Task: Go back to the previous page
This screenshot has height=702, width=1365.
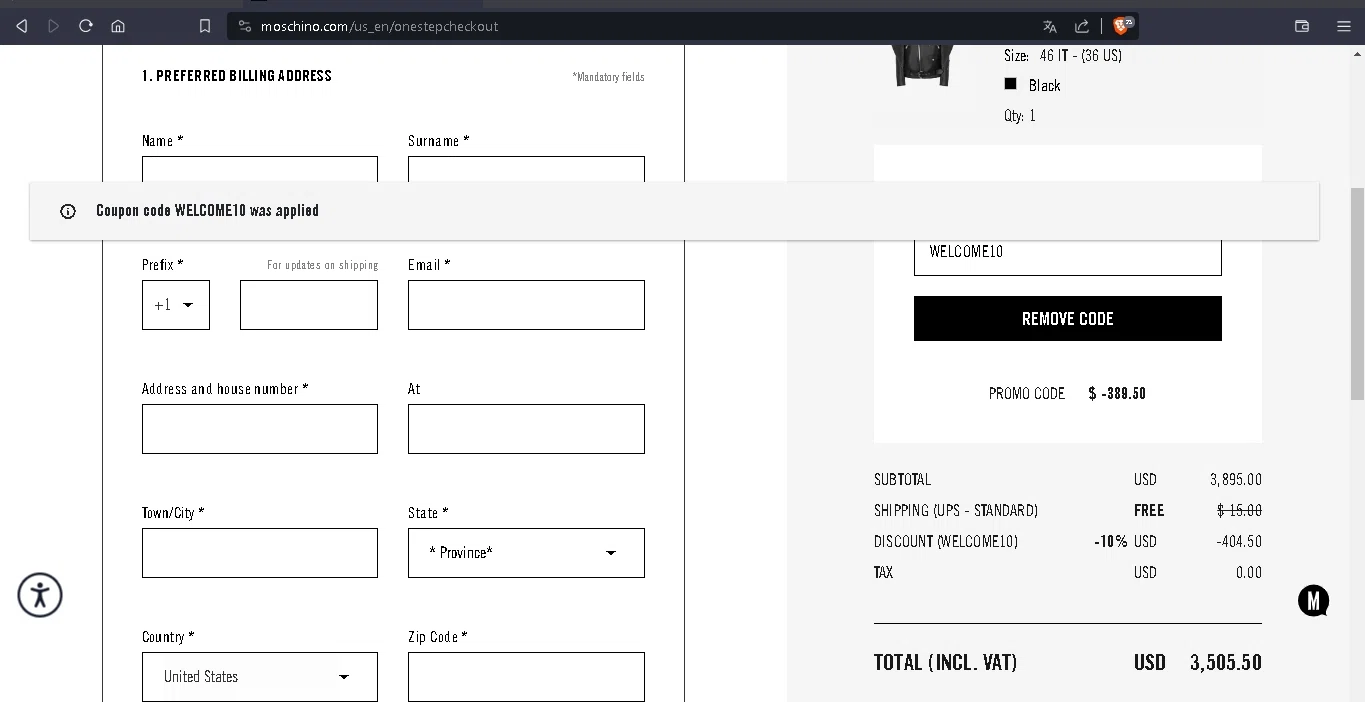Action: point(22,26)
